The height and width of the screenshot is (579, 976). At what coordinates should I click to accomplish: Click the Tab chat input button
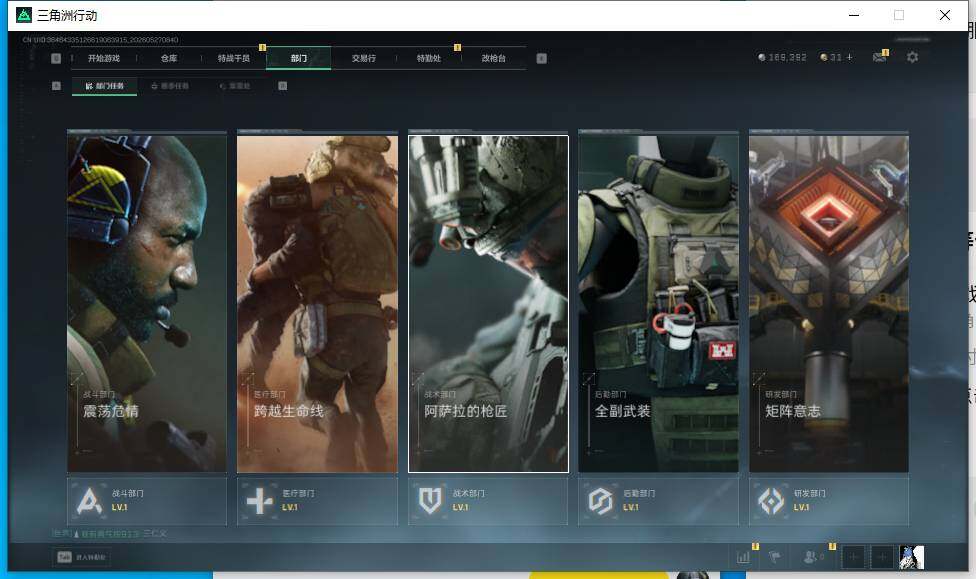(x=82, y=557)
